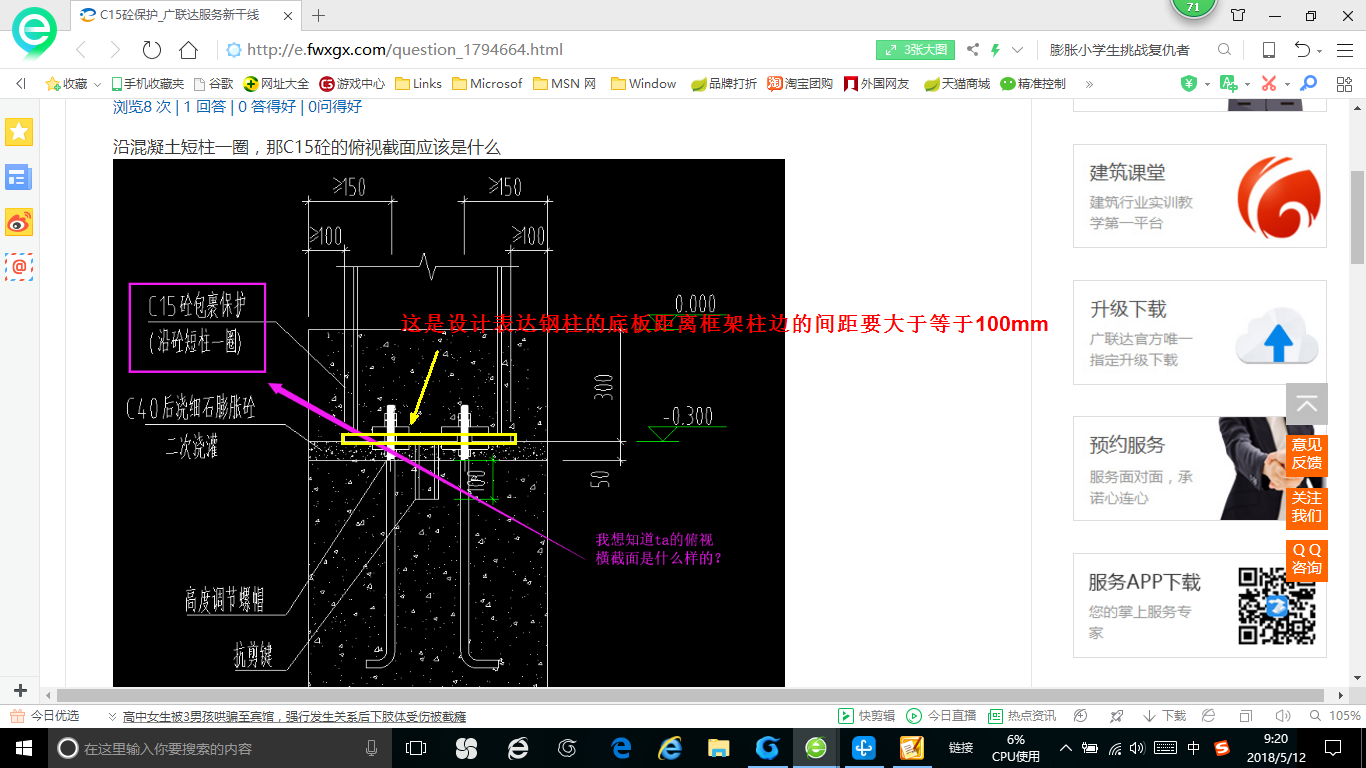Open sidebar yellow star favorites icon
The width and height of the screenshot is (1366, 768).
coord(19,132)
